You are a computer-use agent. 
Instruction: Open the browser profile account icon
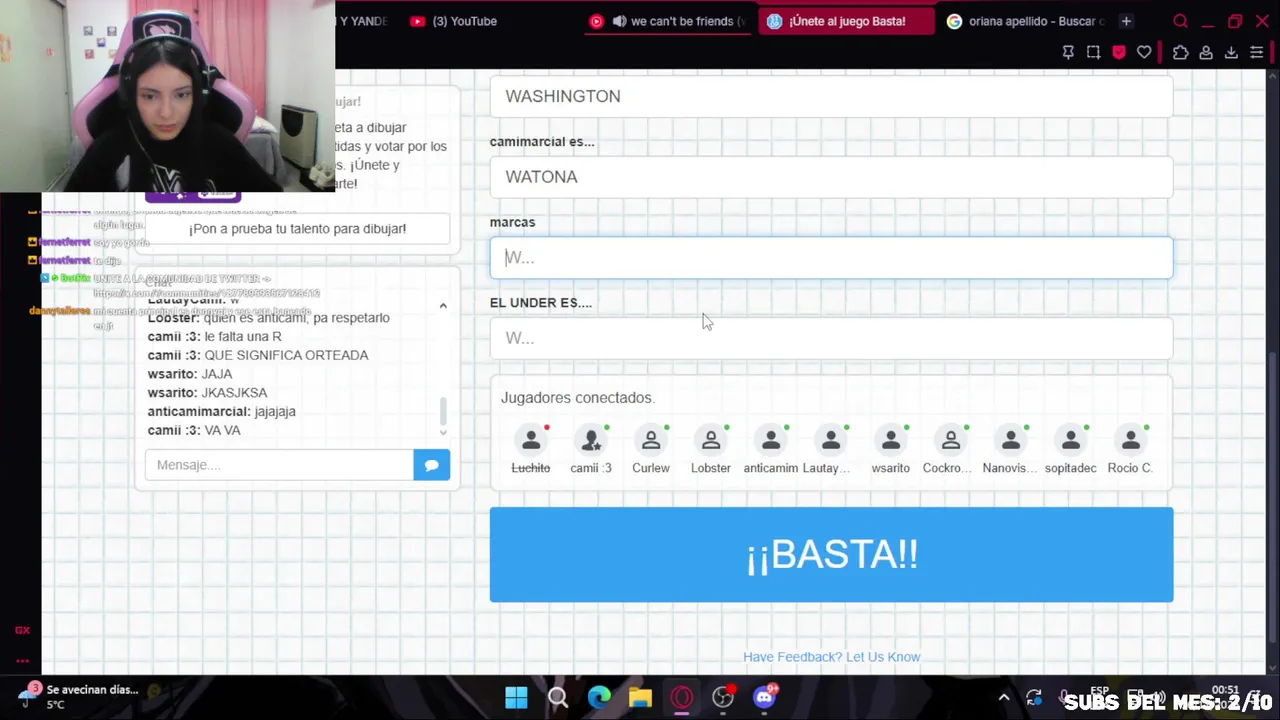point(1206,52)
